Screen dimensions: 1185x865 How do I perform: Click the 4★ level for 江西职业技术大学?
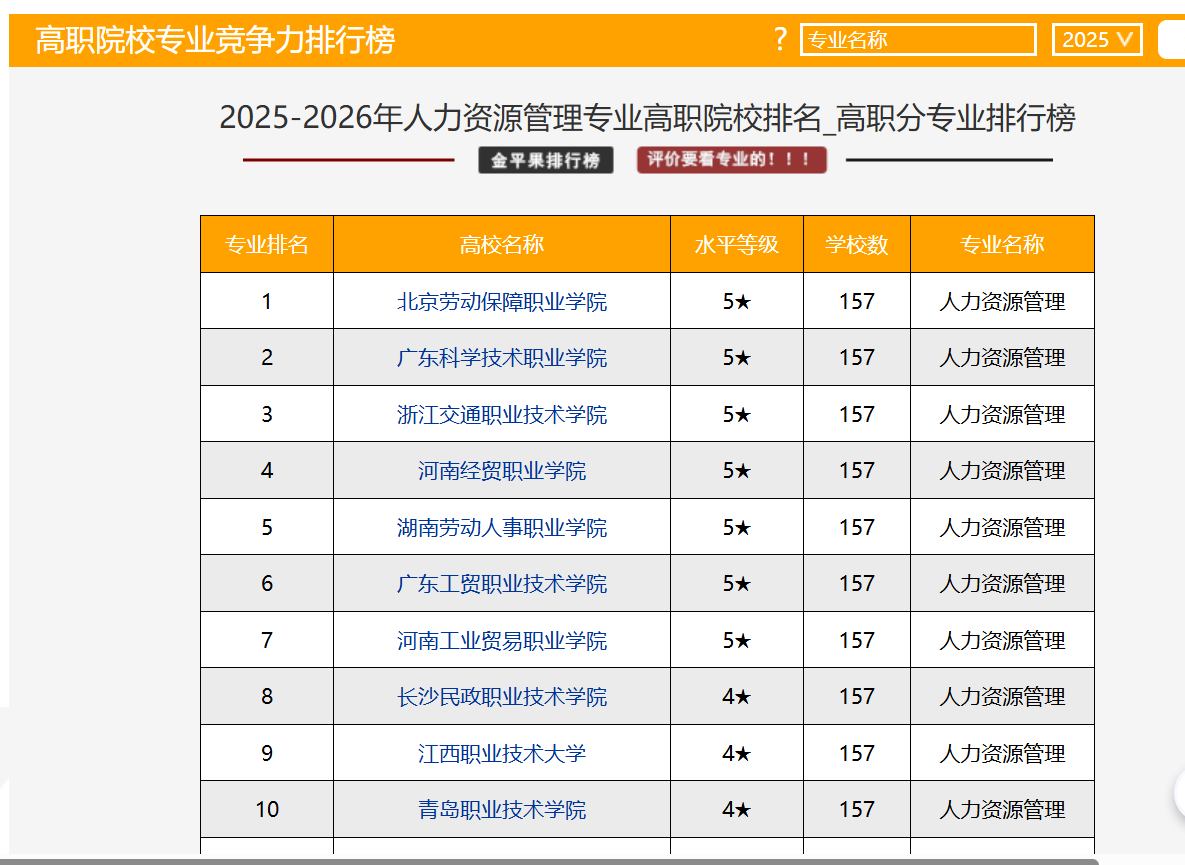pyautogui.click(x=737, y=753)
